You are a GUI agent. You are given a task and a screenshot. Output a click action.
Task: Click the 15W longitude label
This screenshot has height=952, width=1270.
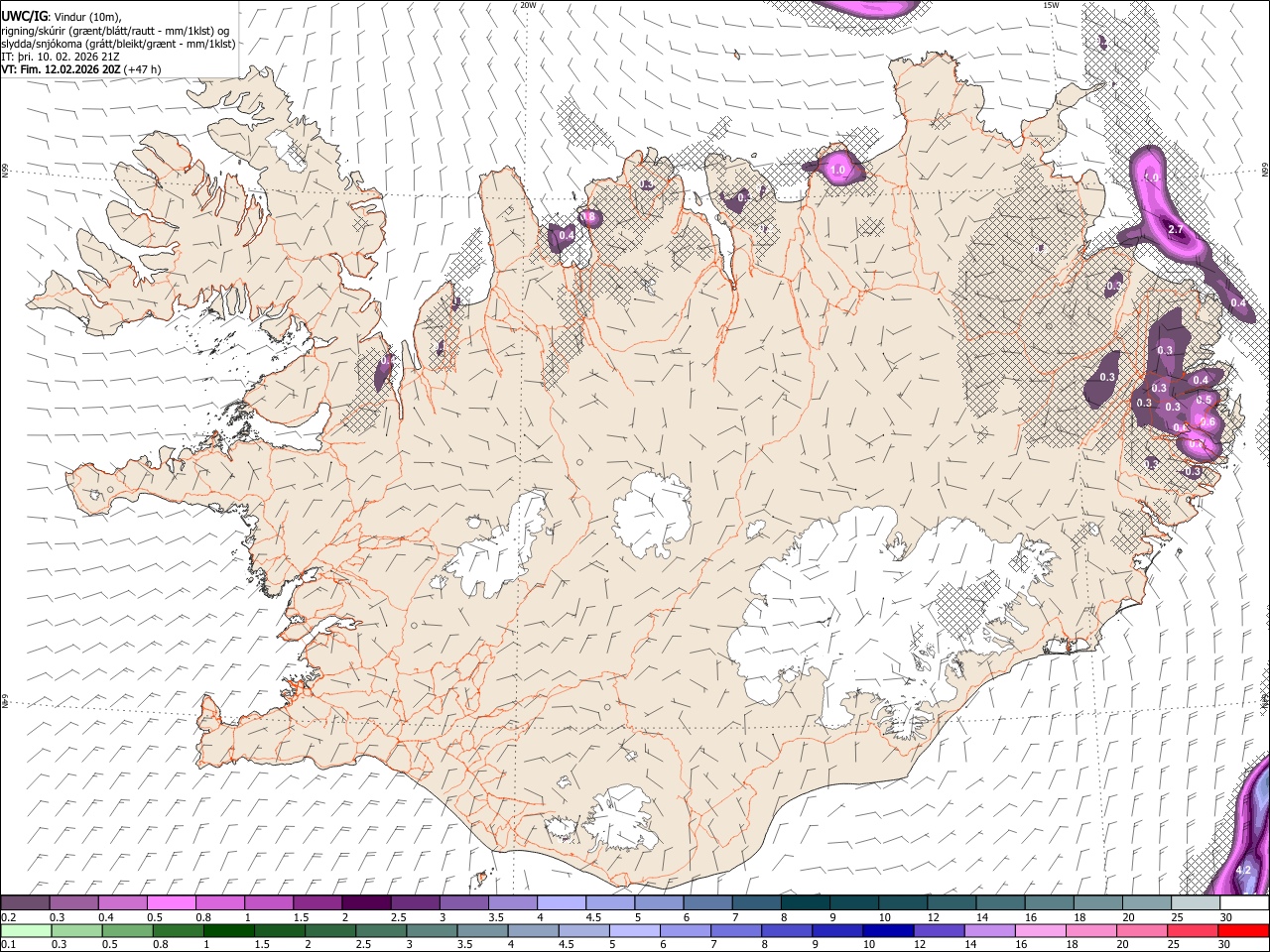[x=1052, y=5]
